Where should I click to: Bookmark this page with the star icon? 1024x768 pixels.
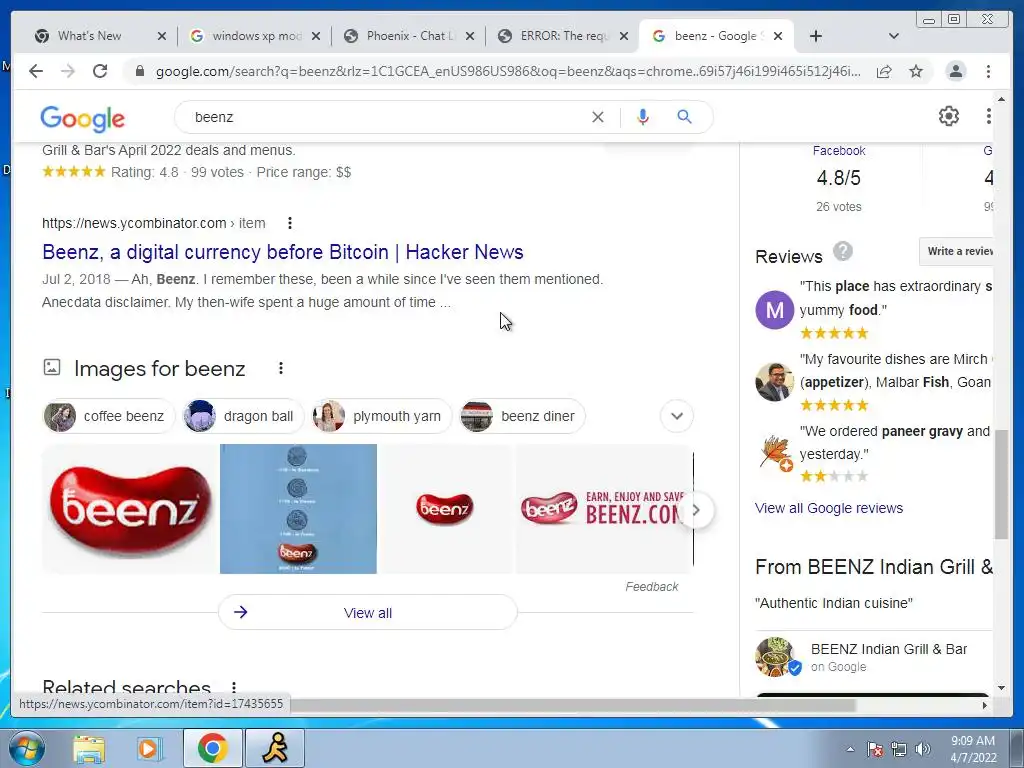[x=916, y=71]
